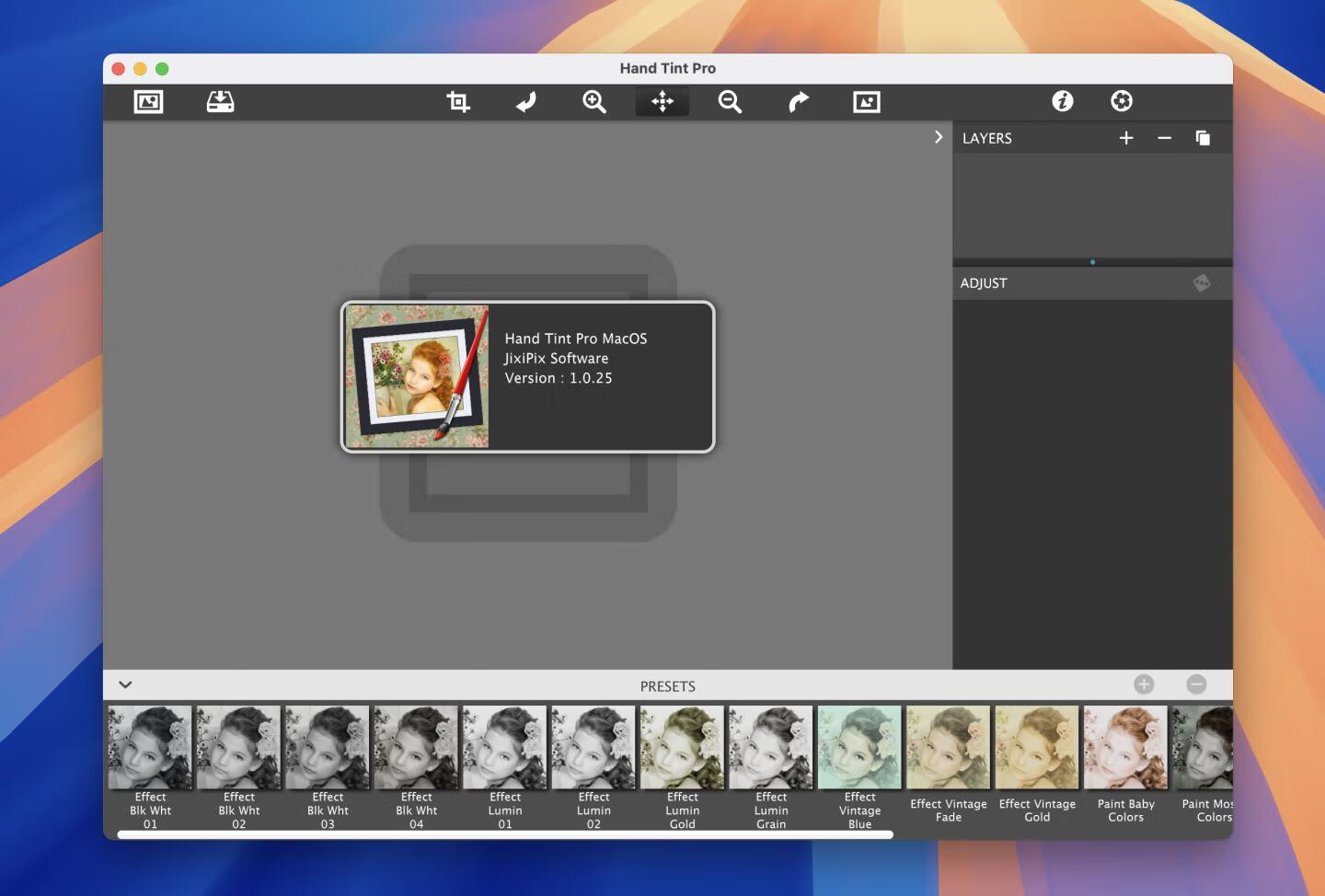This screenshot has height=896, width=1325.
Task: Select the Paint Baby Colors preset
Action: coord(1126,765)
